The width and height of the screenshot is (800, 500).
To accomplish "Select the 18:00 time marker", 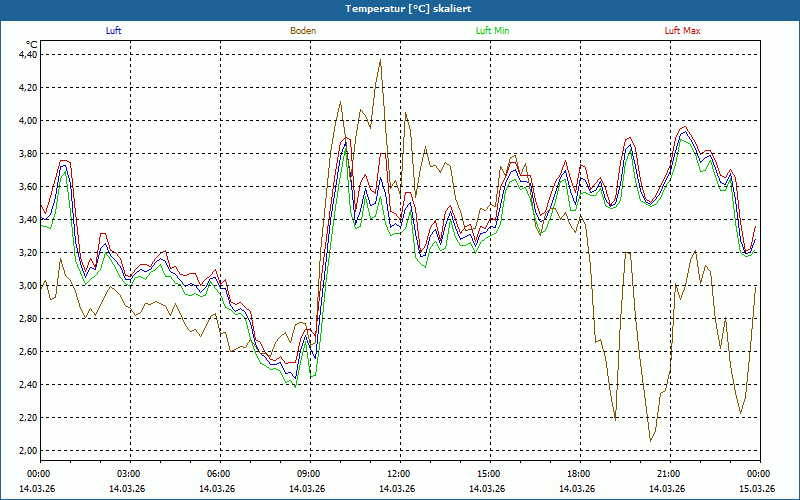I will click(x=577, y=473).
